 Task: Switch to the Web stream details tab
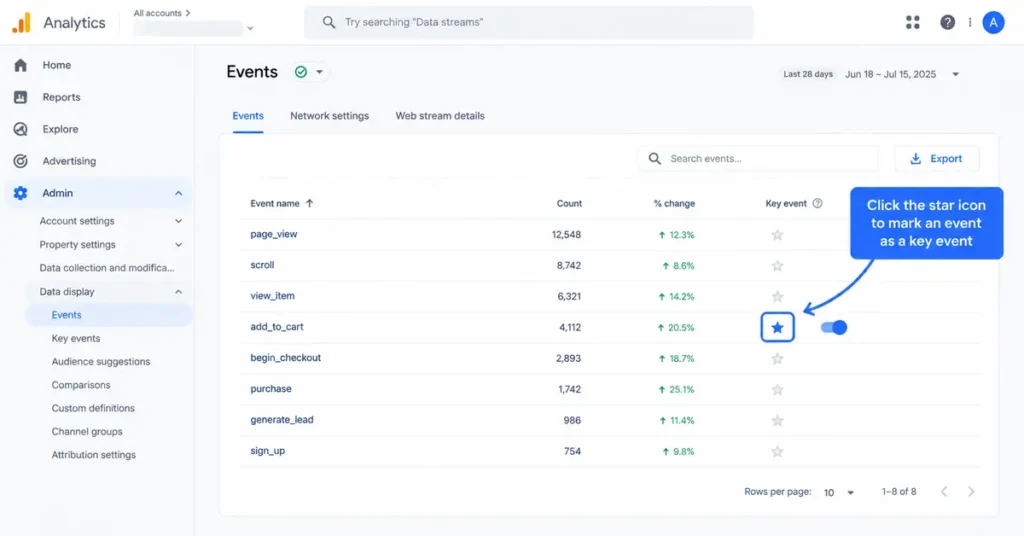tap(440, 116)
